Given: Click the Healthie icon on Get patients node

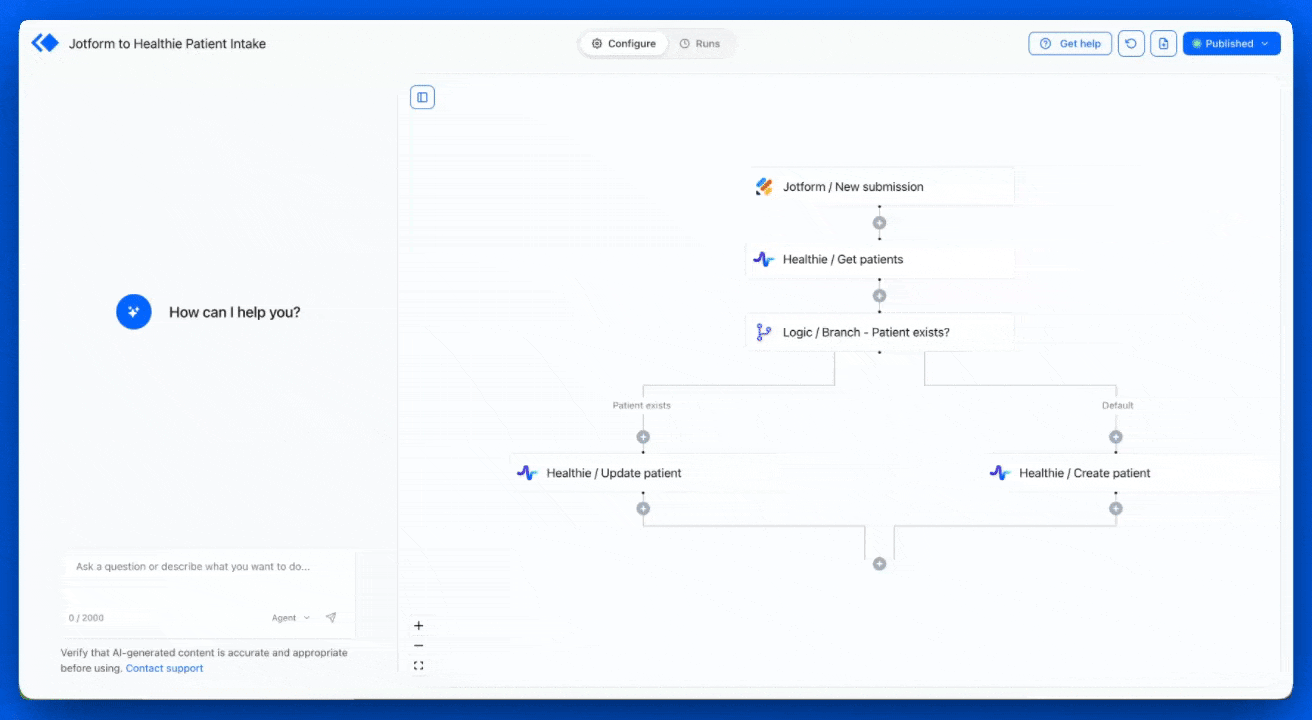Looking at the screenshot, I should [764, 259].
